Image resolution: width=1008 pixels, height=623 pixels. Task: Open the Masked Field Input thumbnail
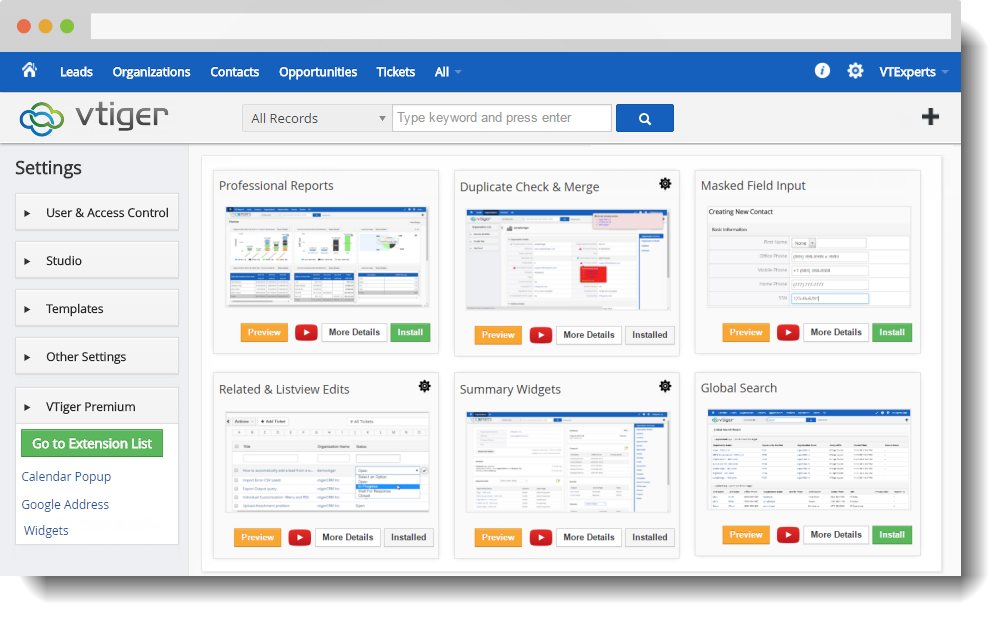[x=809, y=257]
